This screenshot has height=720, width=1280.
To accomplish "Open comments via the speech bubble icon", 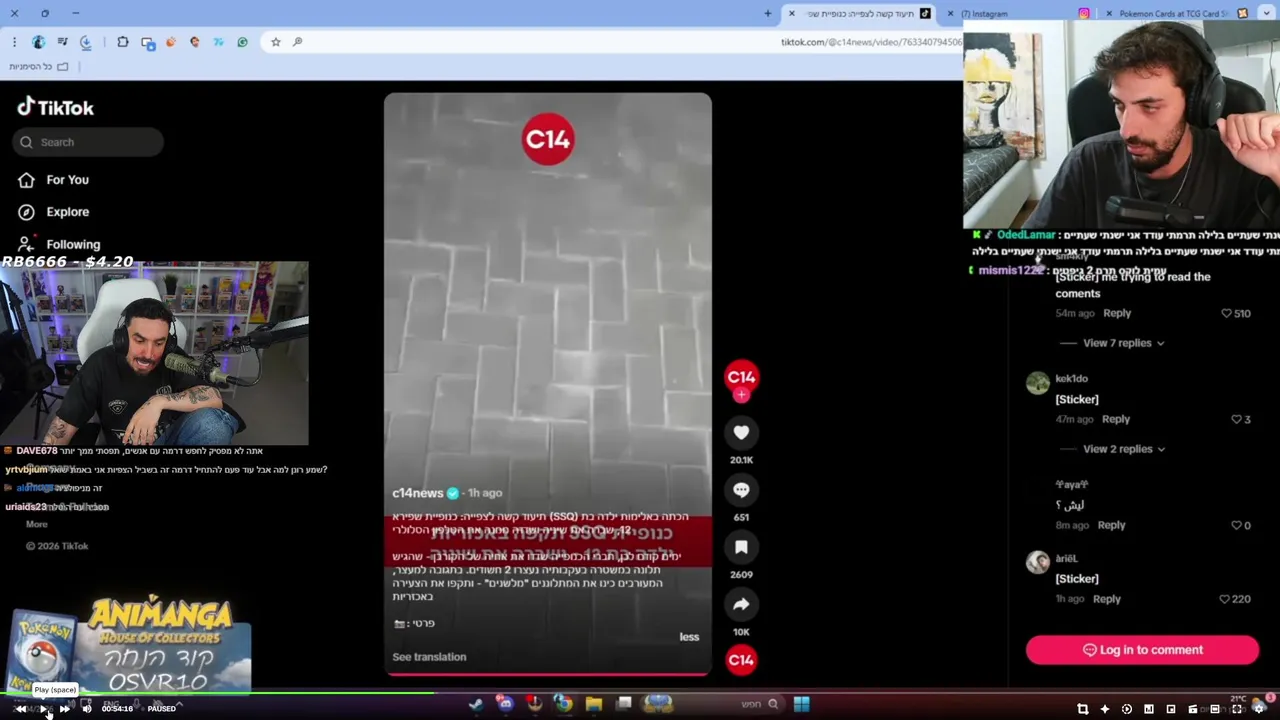I will [741, 490].
